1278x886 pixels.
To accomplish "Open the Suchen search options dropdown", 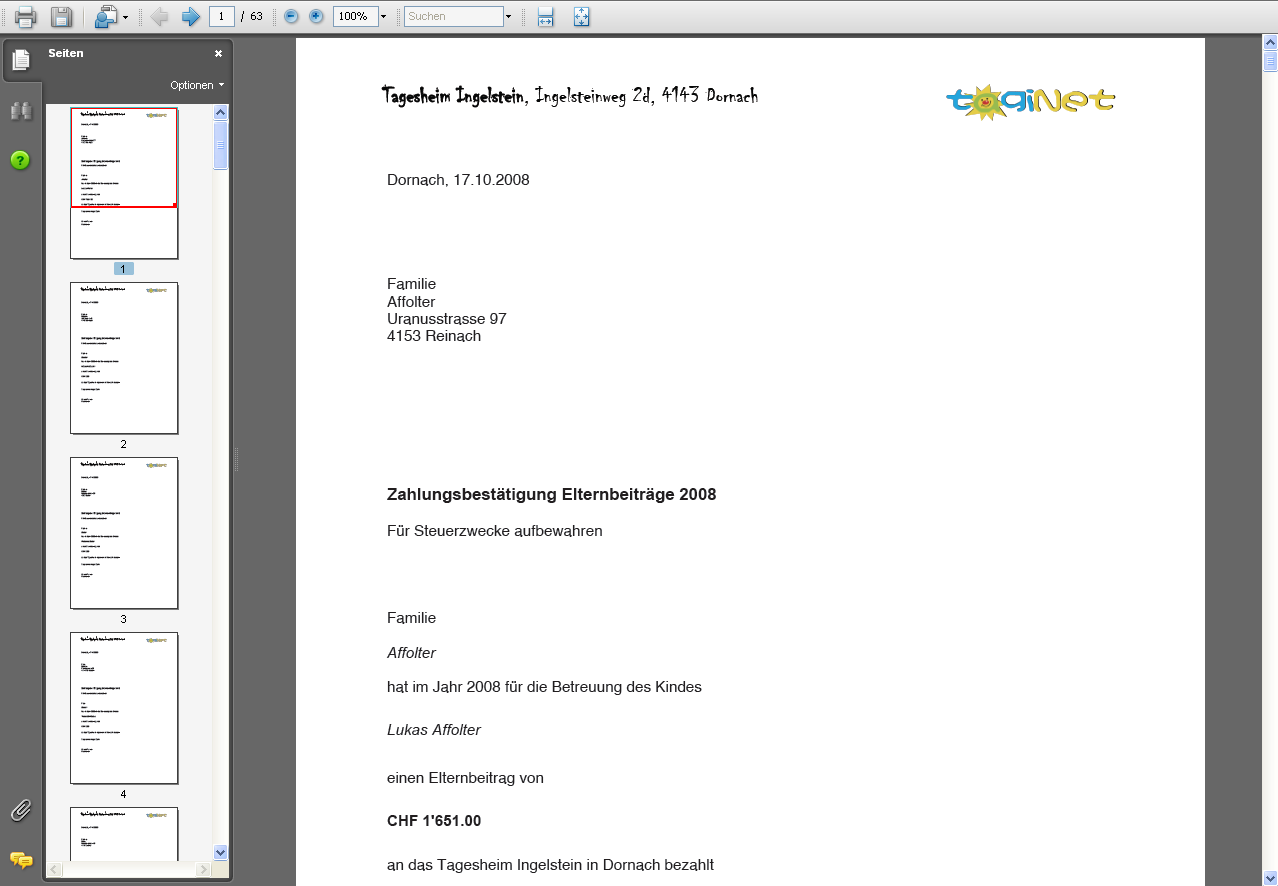I will 508,17.
